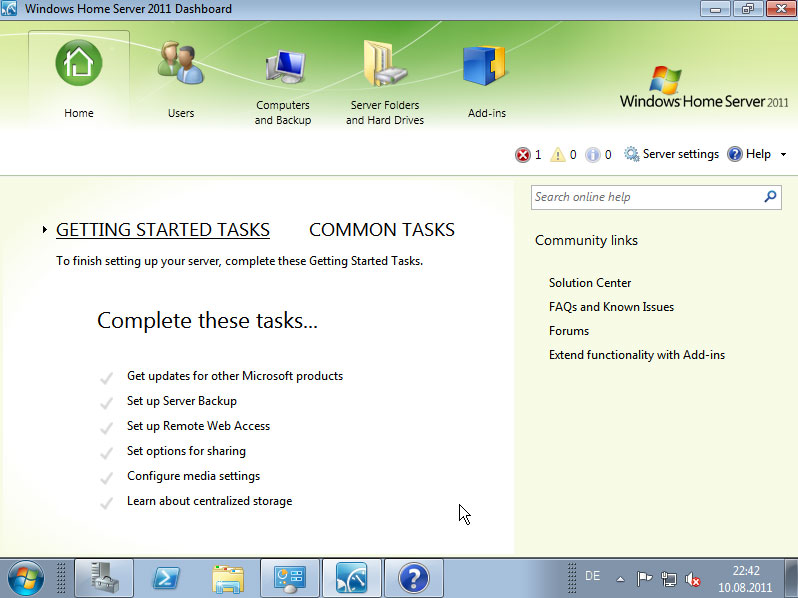Click the Dashboard title bar app icon
The width and height of the screenshot is (798, 598).
click(9, 9)
